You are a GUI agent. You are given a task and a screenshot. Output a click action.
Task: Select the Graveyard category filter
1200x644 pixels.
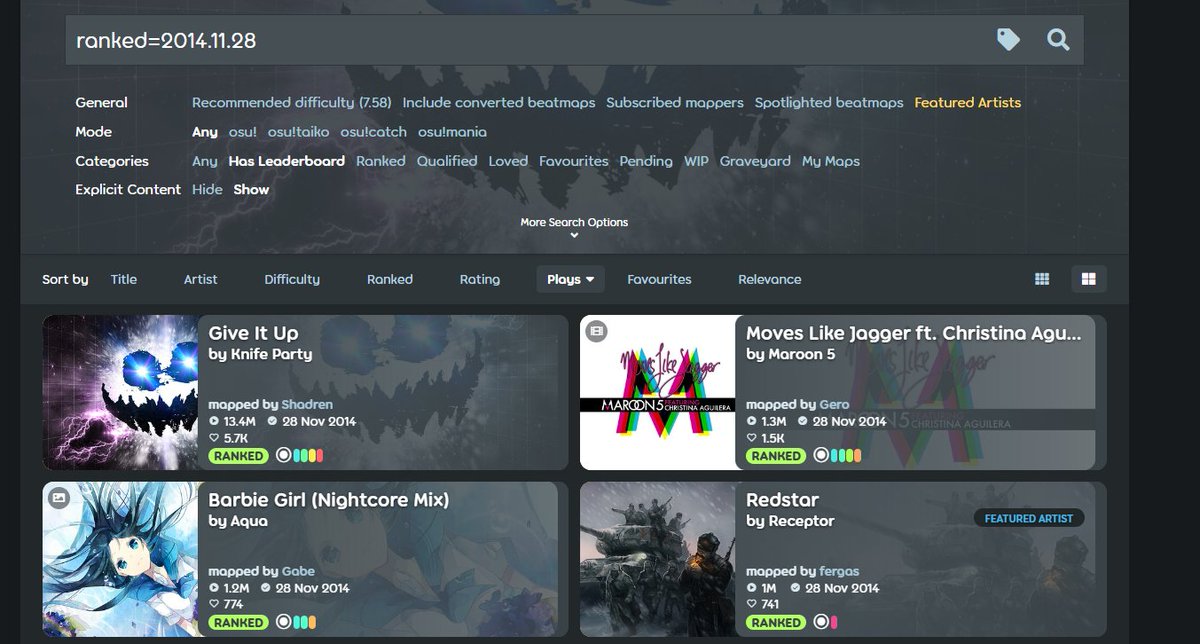755,161
